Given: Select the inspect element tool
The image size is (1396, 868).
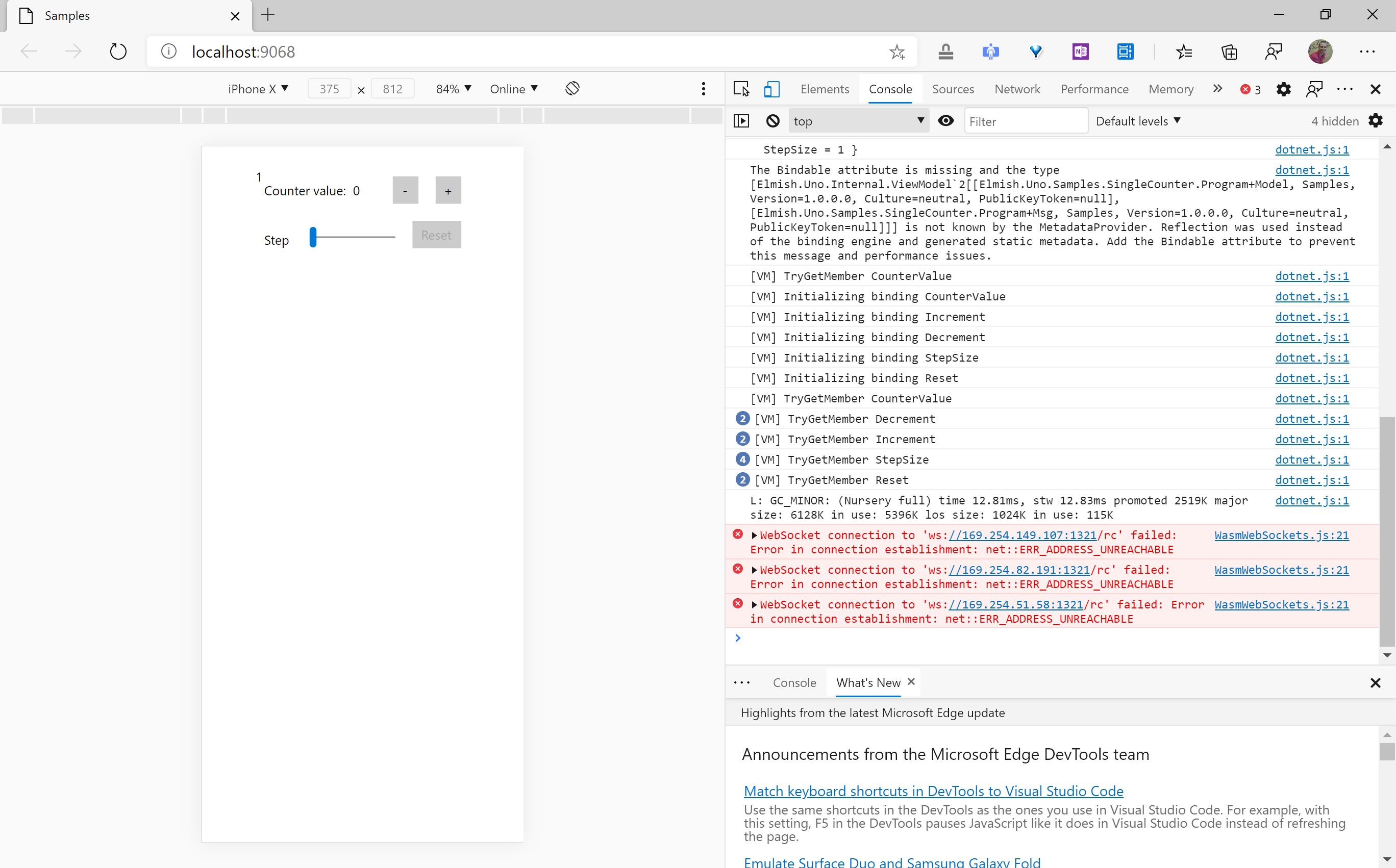Looking at the screenshot, I should point(741,89).
